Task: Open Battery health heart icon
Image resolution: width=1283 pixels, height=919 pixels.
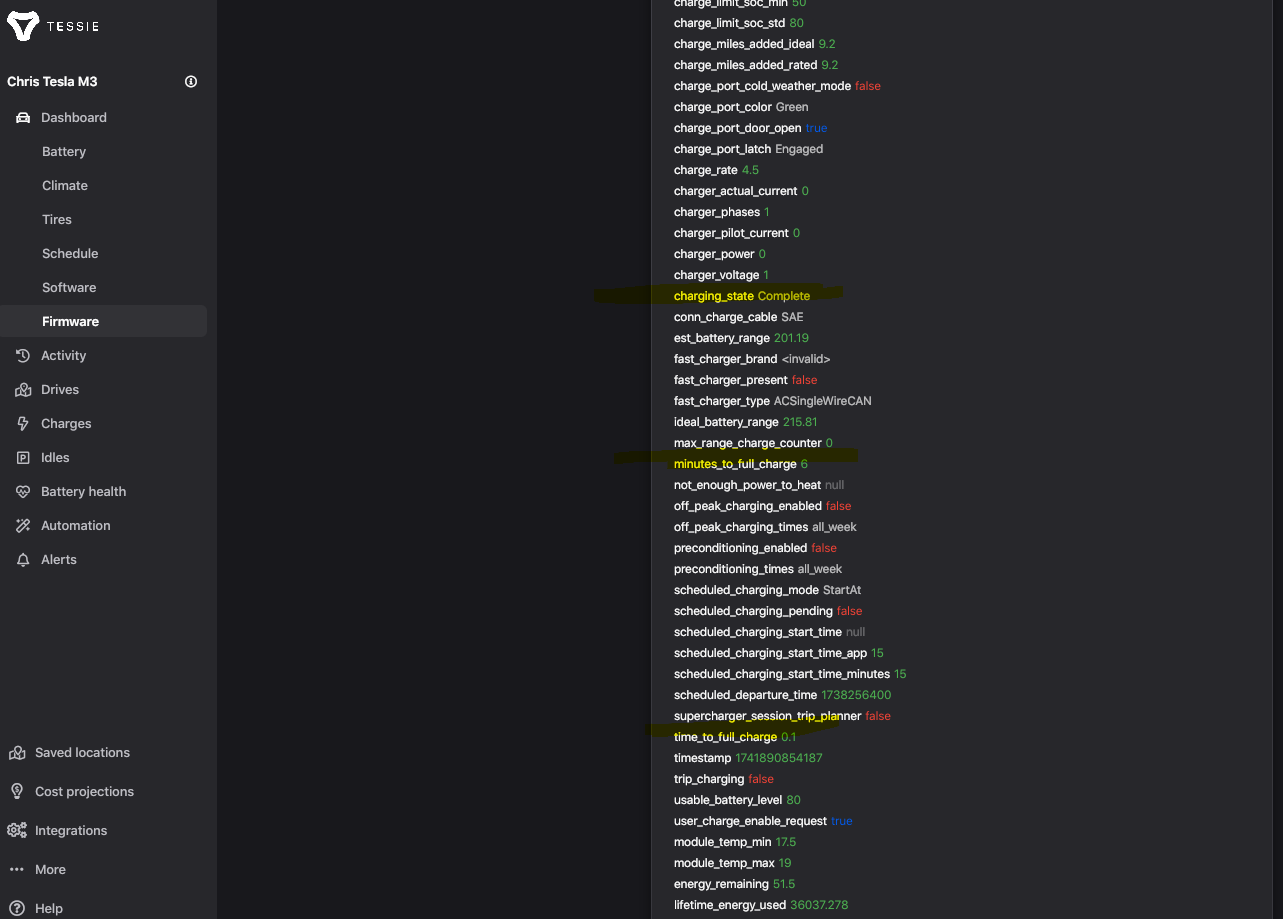Action: point(23,492)
